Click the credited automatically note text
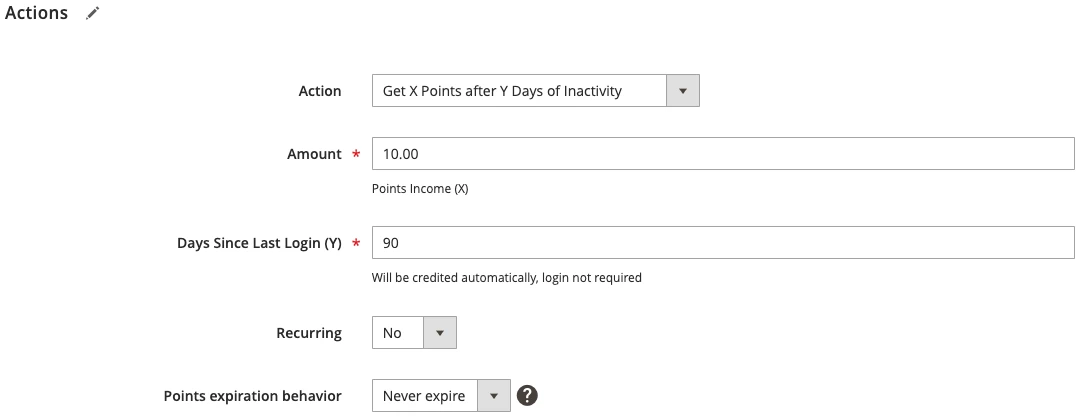This screenshot has width=1080, height=417. (x=507, y=277)
